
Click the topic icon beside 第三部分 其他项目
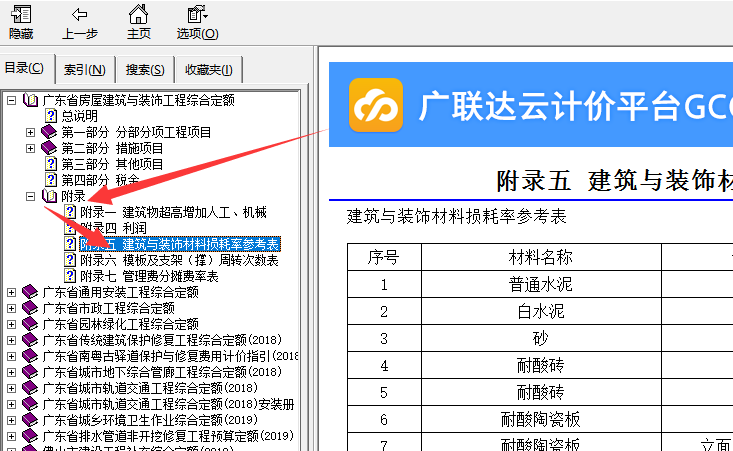(50, 164)
